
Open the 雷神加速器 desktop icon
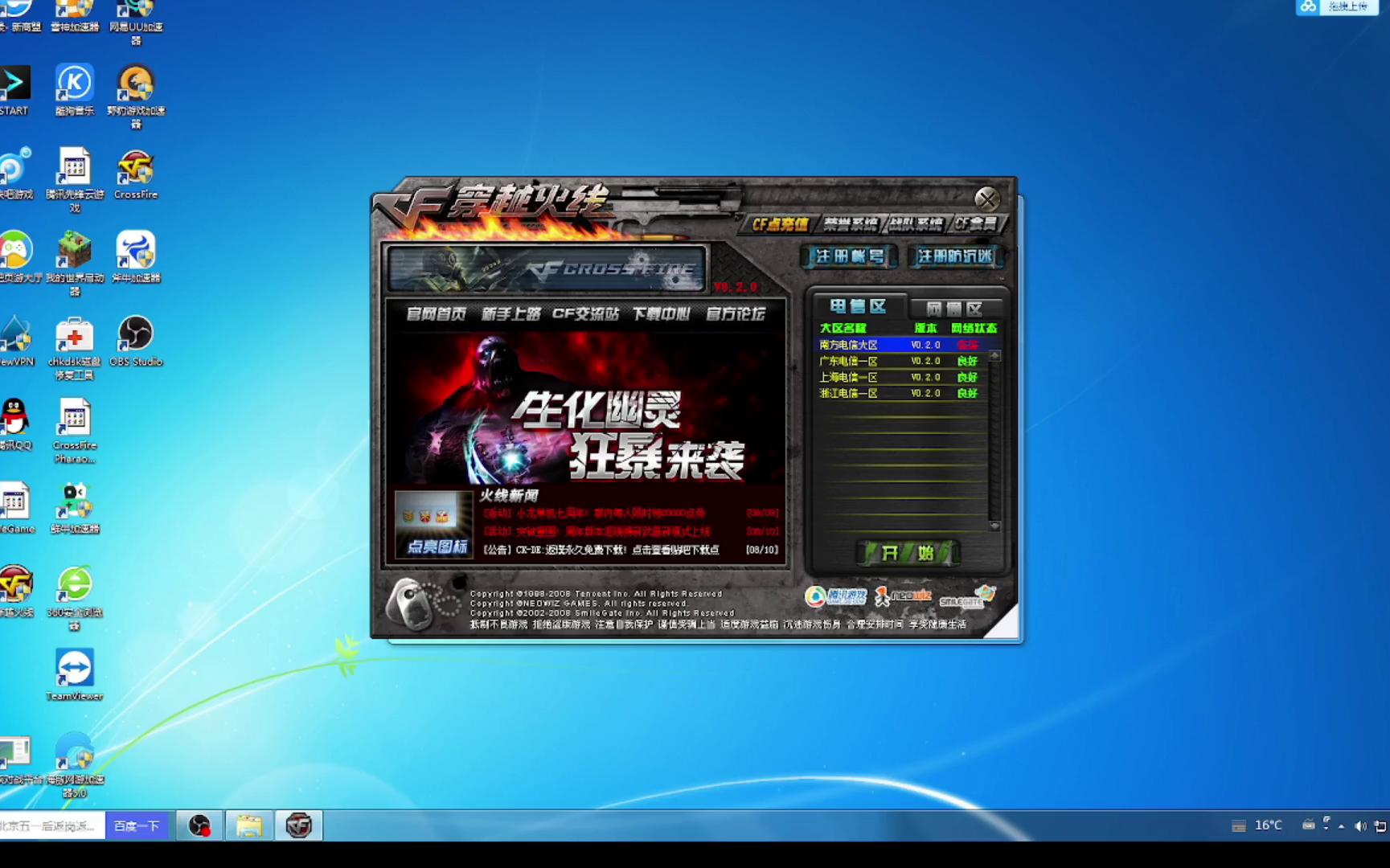75,16
